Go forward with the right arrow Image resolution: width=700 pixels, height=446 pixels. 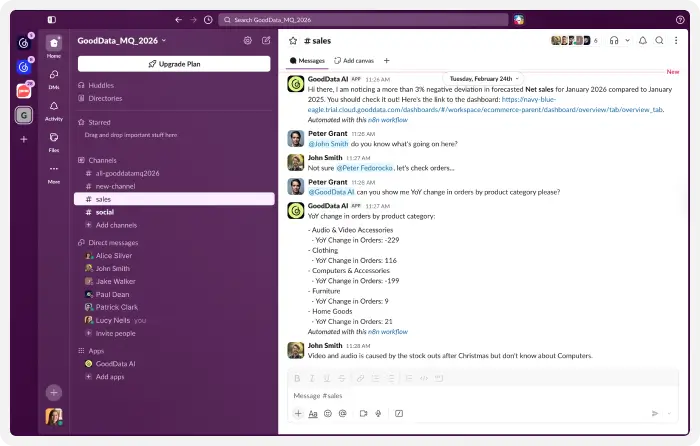193,20
